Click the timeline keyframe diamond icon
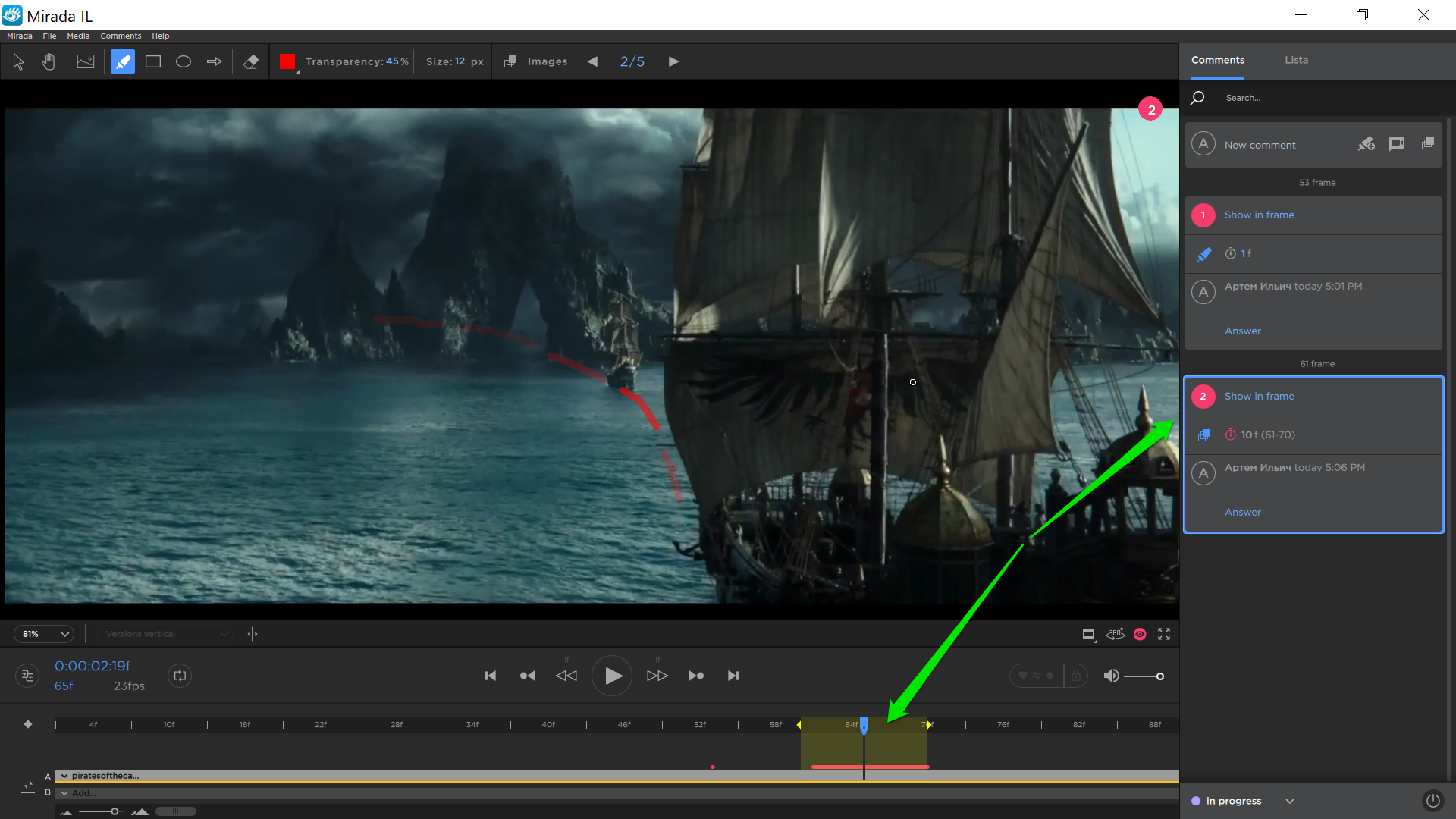 [x=28, y=724]
